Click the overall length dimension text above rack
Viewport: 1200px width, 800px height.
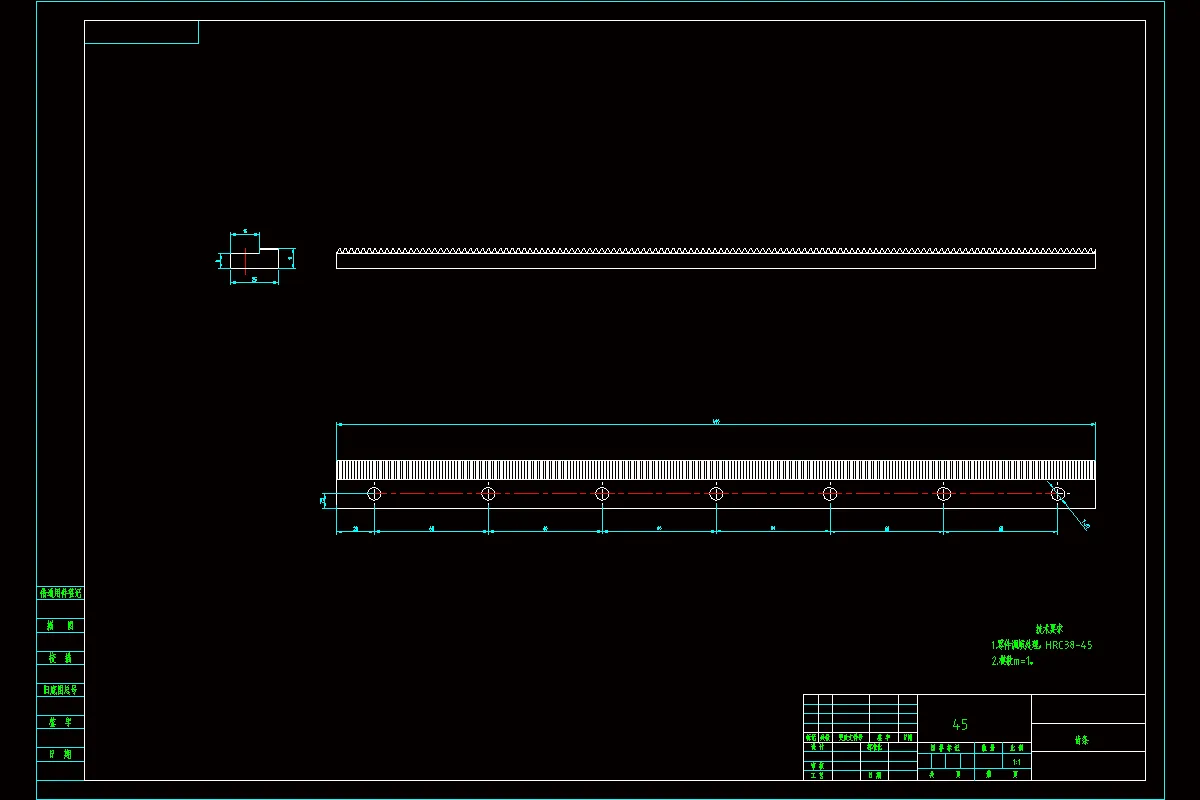(x=716, y=421)
